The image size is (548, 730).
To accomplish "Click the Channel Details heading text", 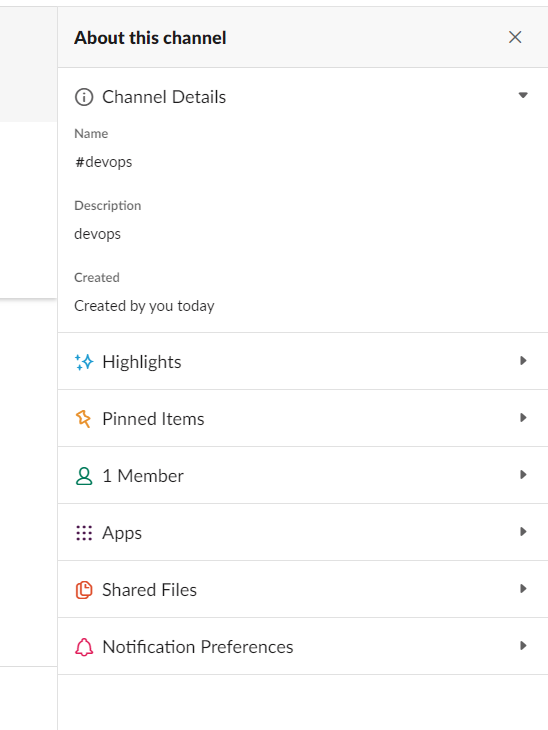I will pyautogui.click(x=164, y=97).
